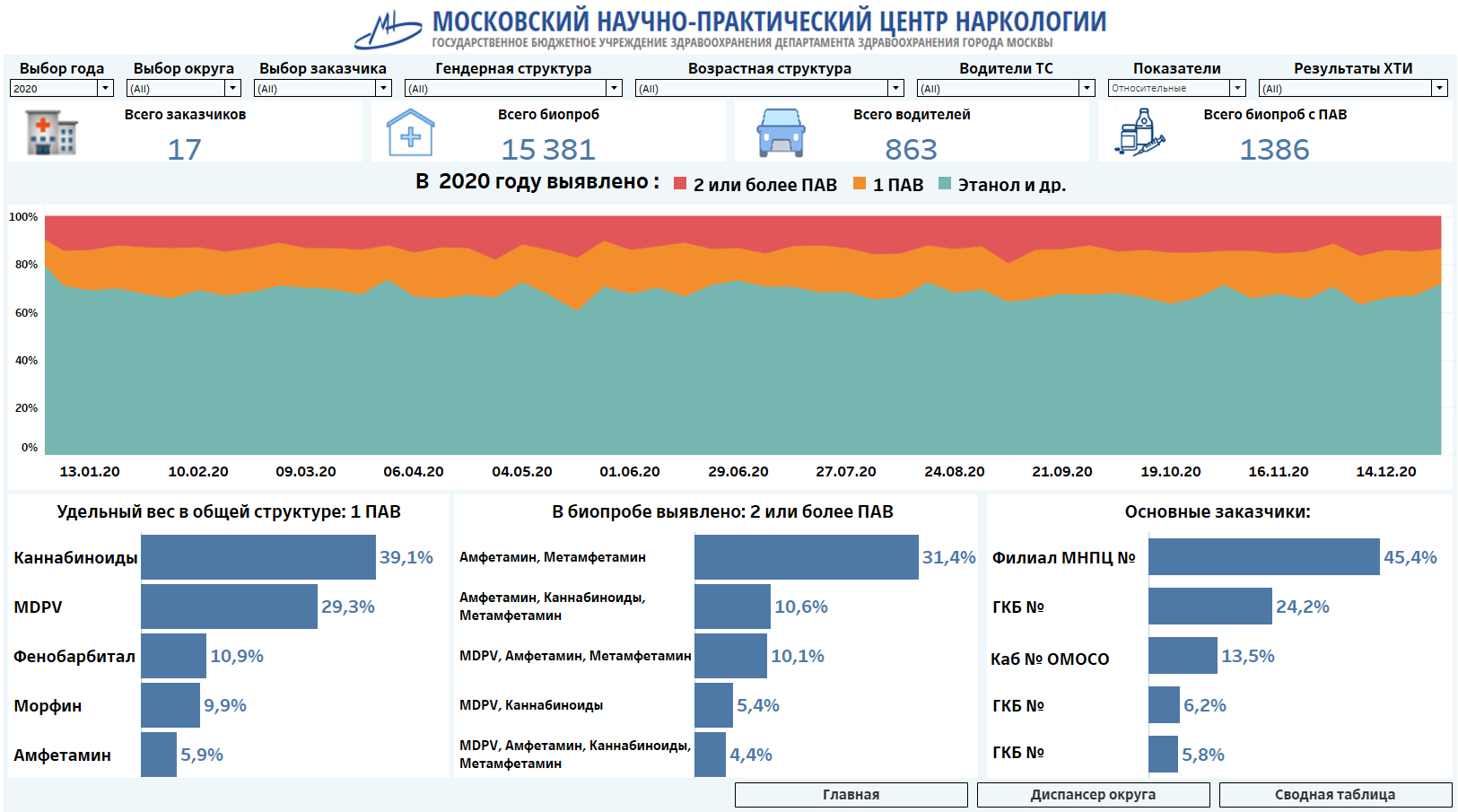
Task: Open the Сводная таблица view
Action: point(1335,795)
